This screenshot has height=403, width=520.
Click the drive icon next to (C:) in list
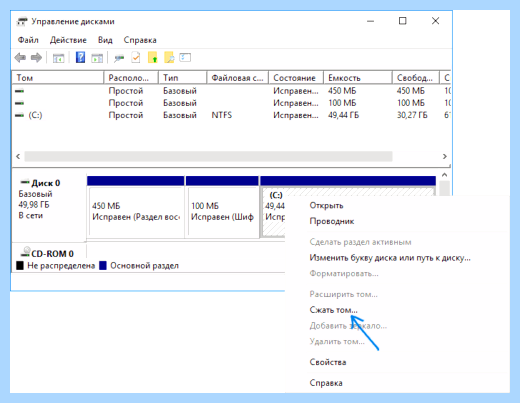pos(20,115)
